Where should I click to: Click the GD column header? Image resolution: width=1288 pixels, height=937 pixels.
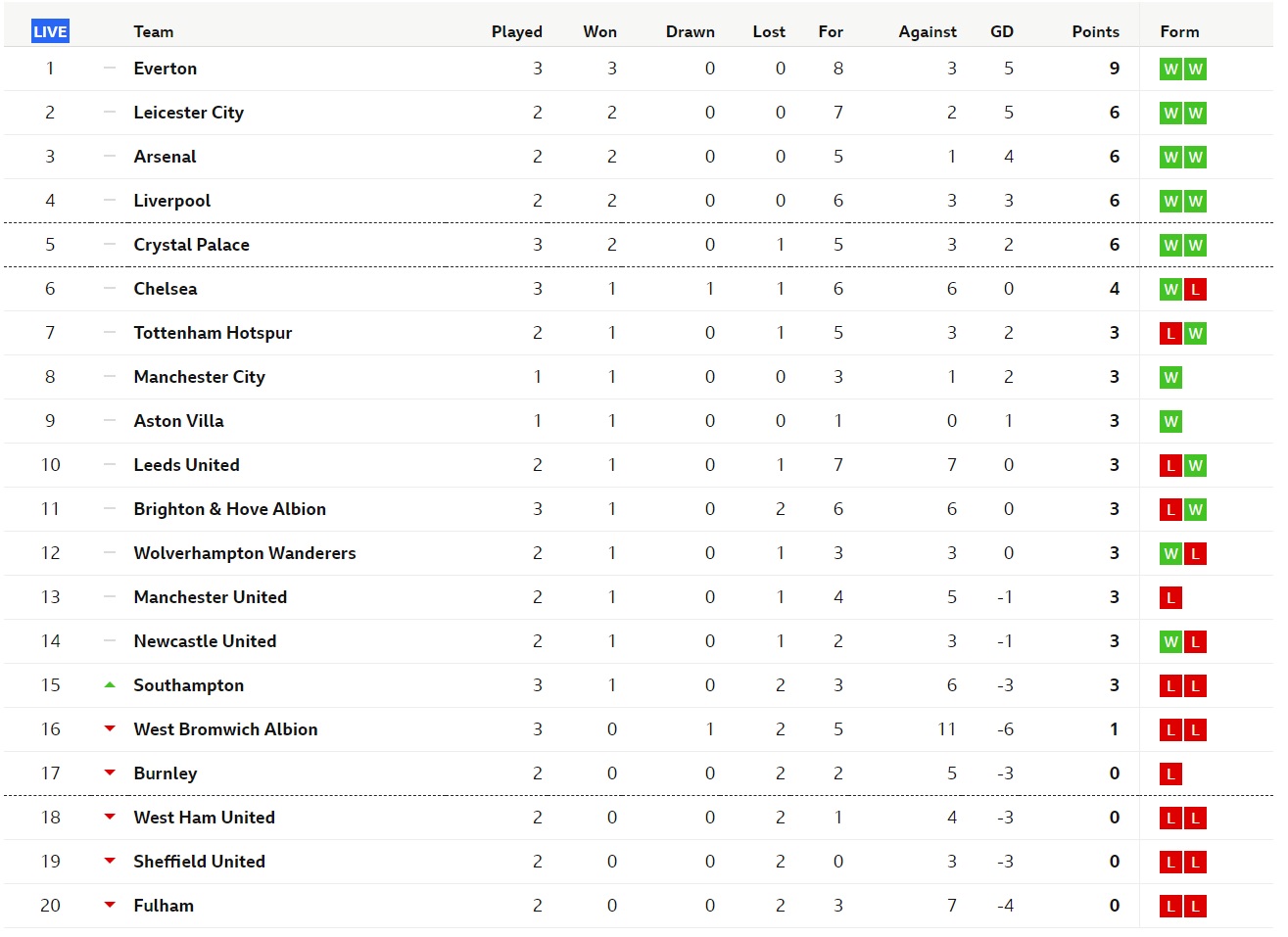[x=1002, y=31]
